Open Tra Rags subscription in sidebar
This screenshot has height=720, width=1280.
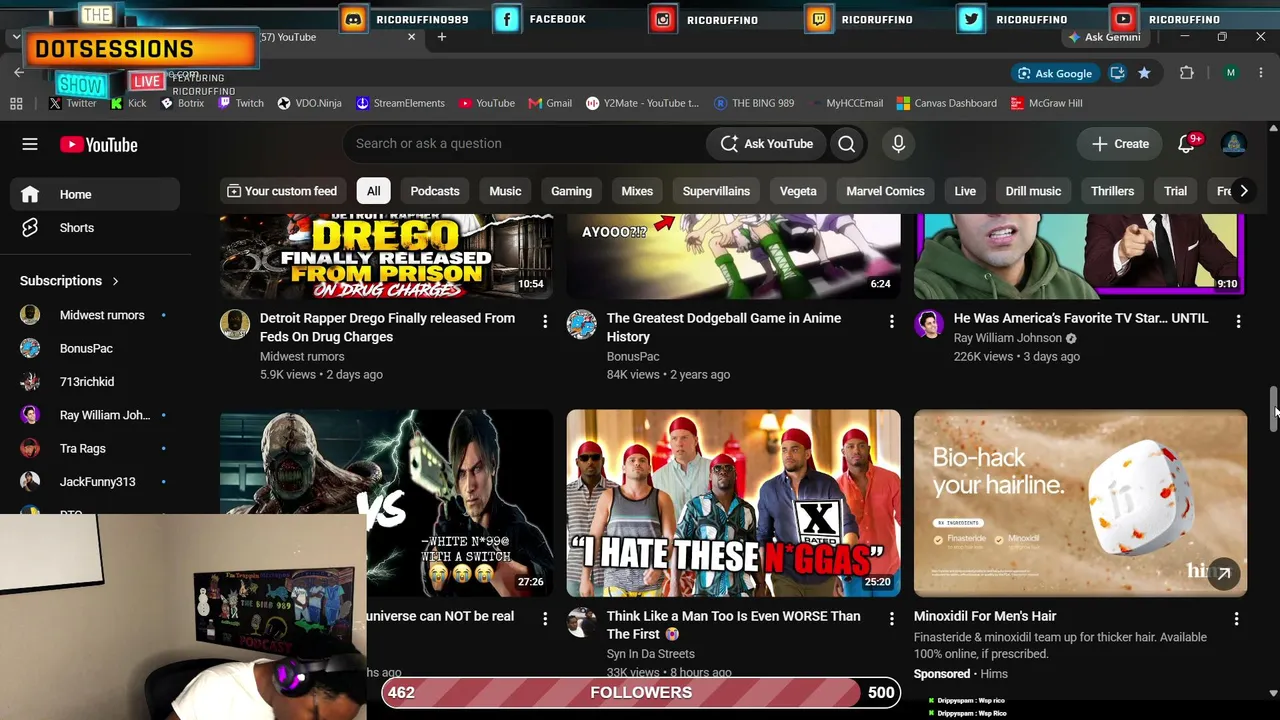tap(95, 449)
